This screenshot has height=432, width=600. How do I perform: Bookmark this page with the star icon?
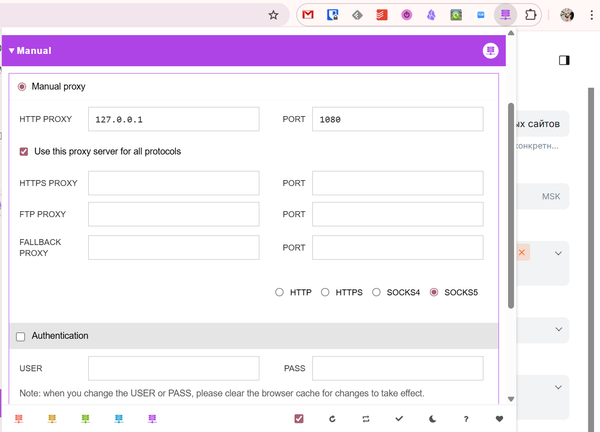(273, 15)
